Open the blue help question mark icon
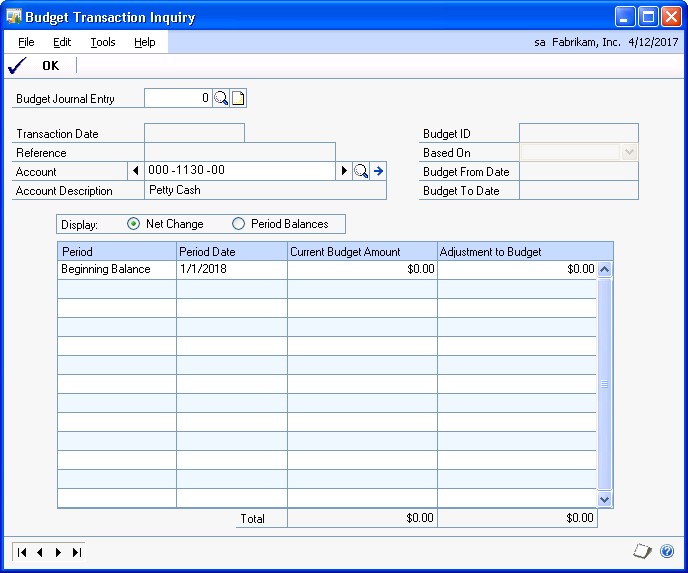Screen dimensions: 688x573 pos(667,551)
